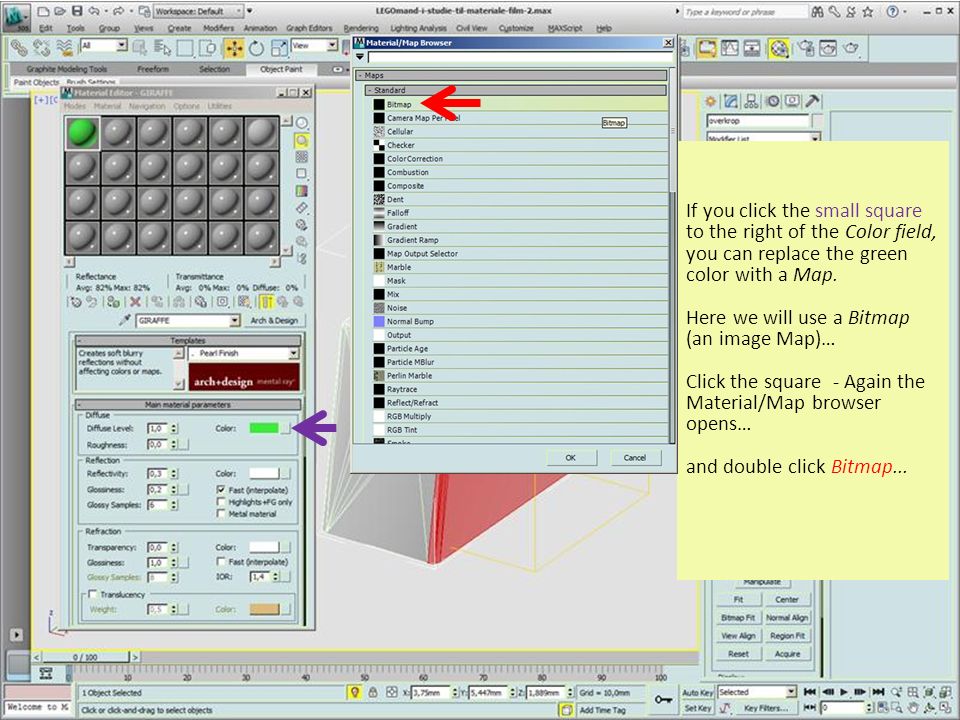Click the Sample Type sphere icon
The height and width of the screenshot is (720, 960).
click(x=302, y=123)
